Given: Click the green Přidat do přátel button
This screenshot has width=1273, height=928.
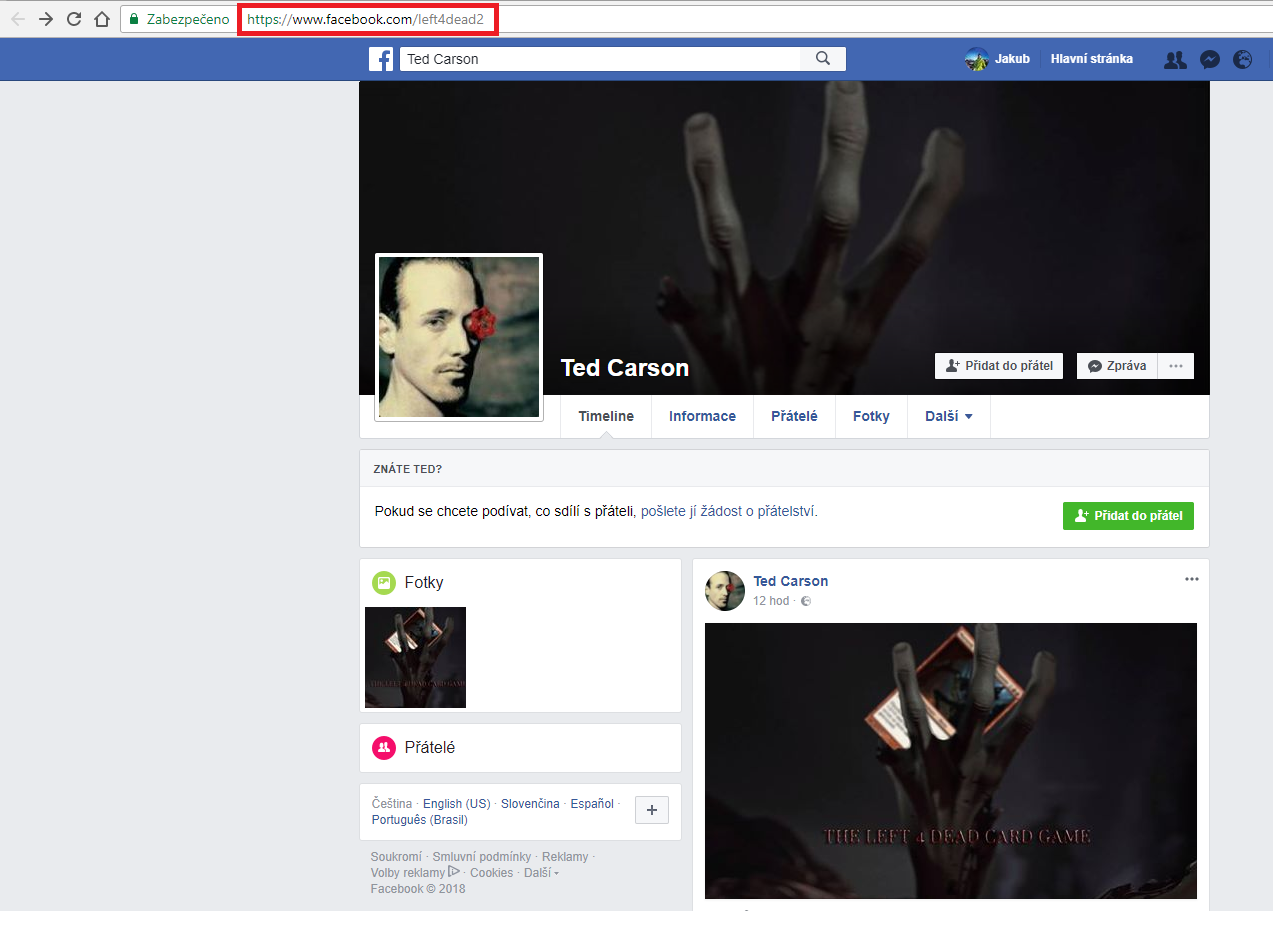Looking at the screenshot, I should (x=1128, y=515).
